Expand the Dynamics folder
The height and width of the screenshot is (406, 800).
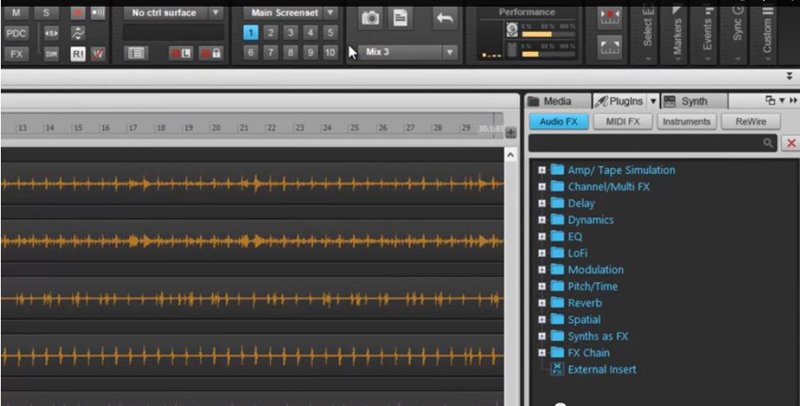click(542, 220)
